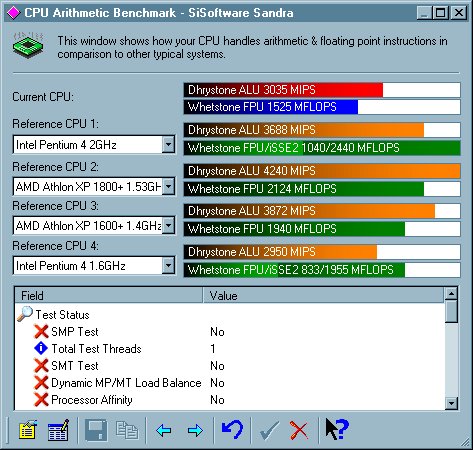Image resolution: width=473 pixels, height=450 pixels.
Task: Expand the Reference CPU 2 Athlon XP 1800+ dropdown
Action: coord(169,186)
